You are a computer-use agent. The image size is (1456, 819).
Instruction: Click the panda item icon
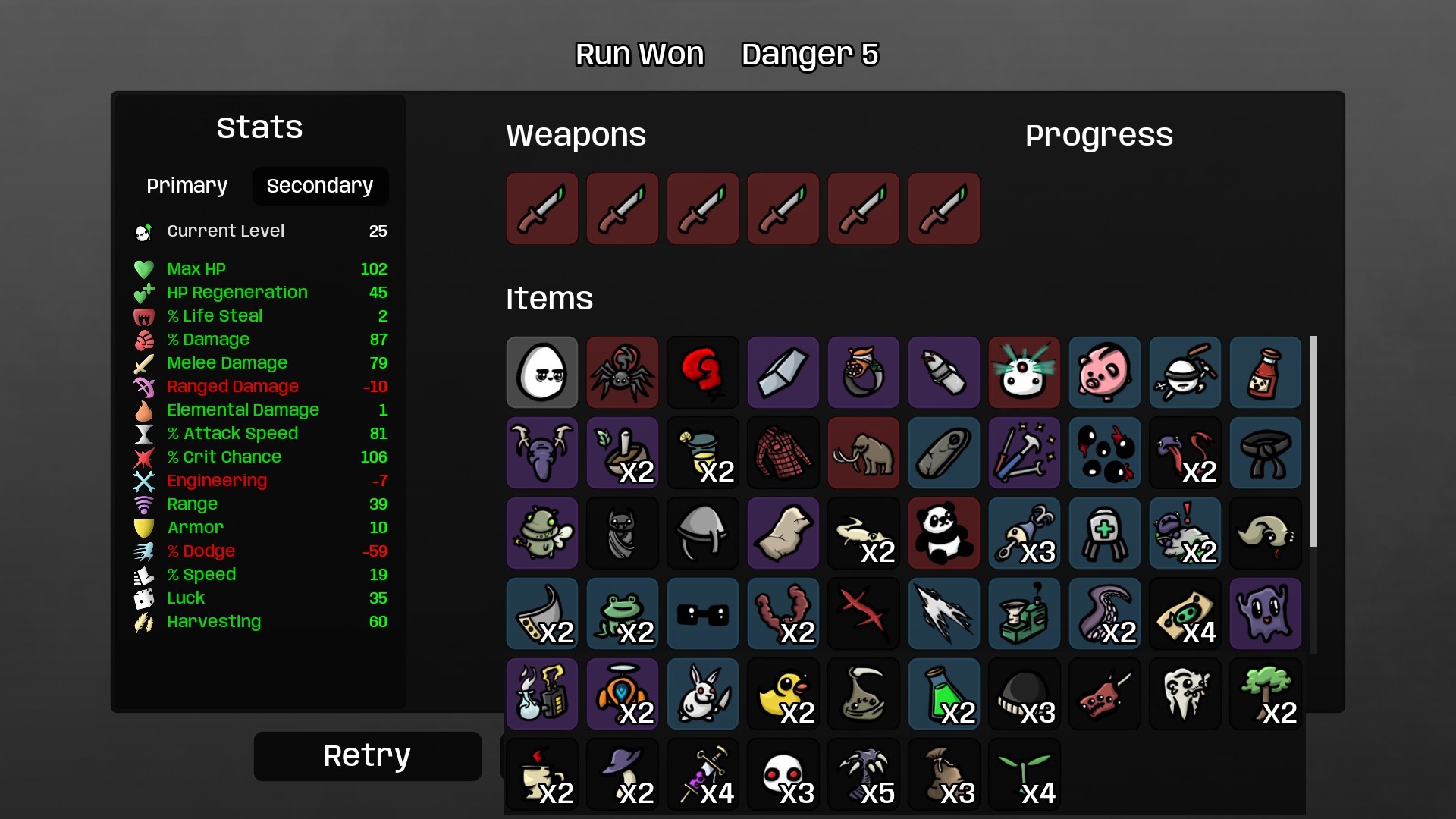(x=944, y=533)
